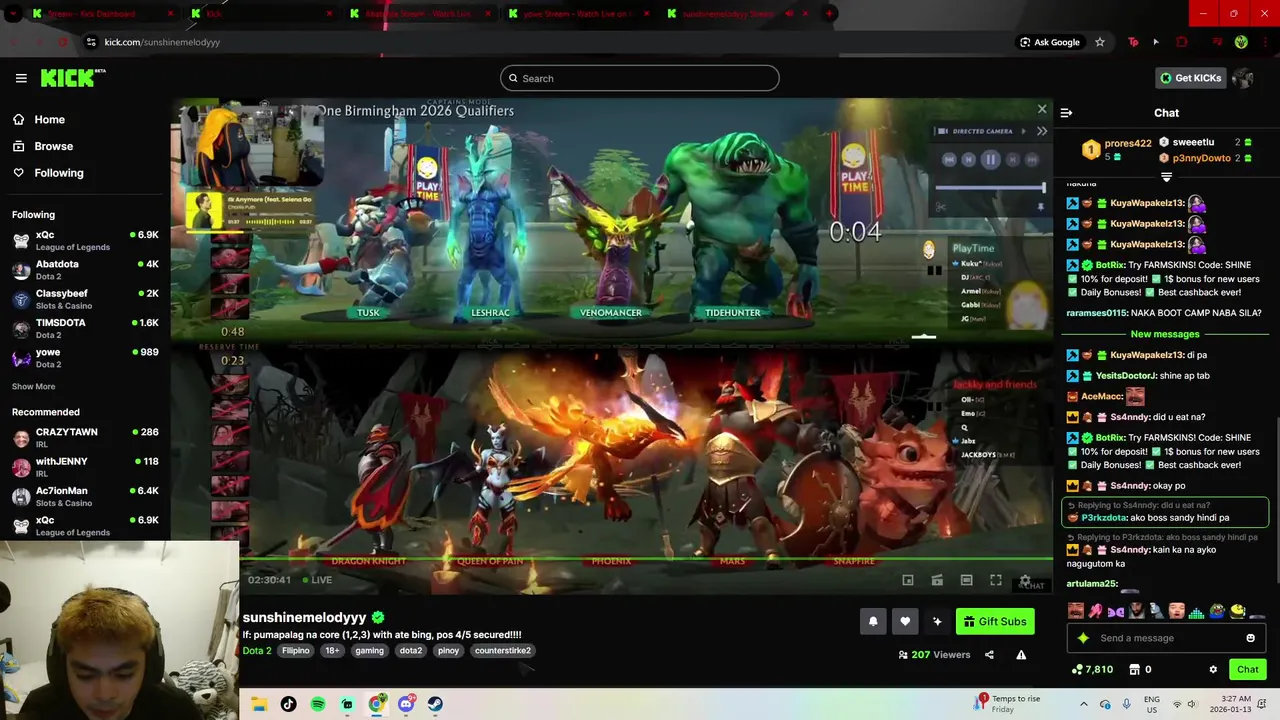
Task: Click the Gift Subs button
Action: point(995,621)
